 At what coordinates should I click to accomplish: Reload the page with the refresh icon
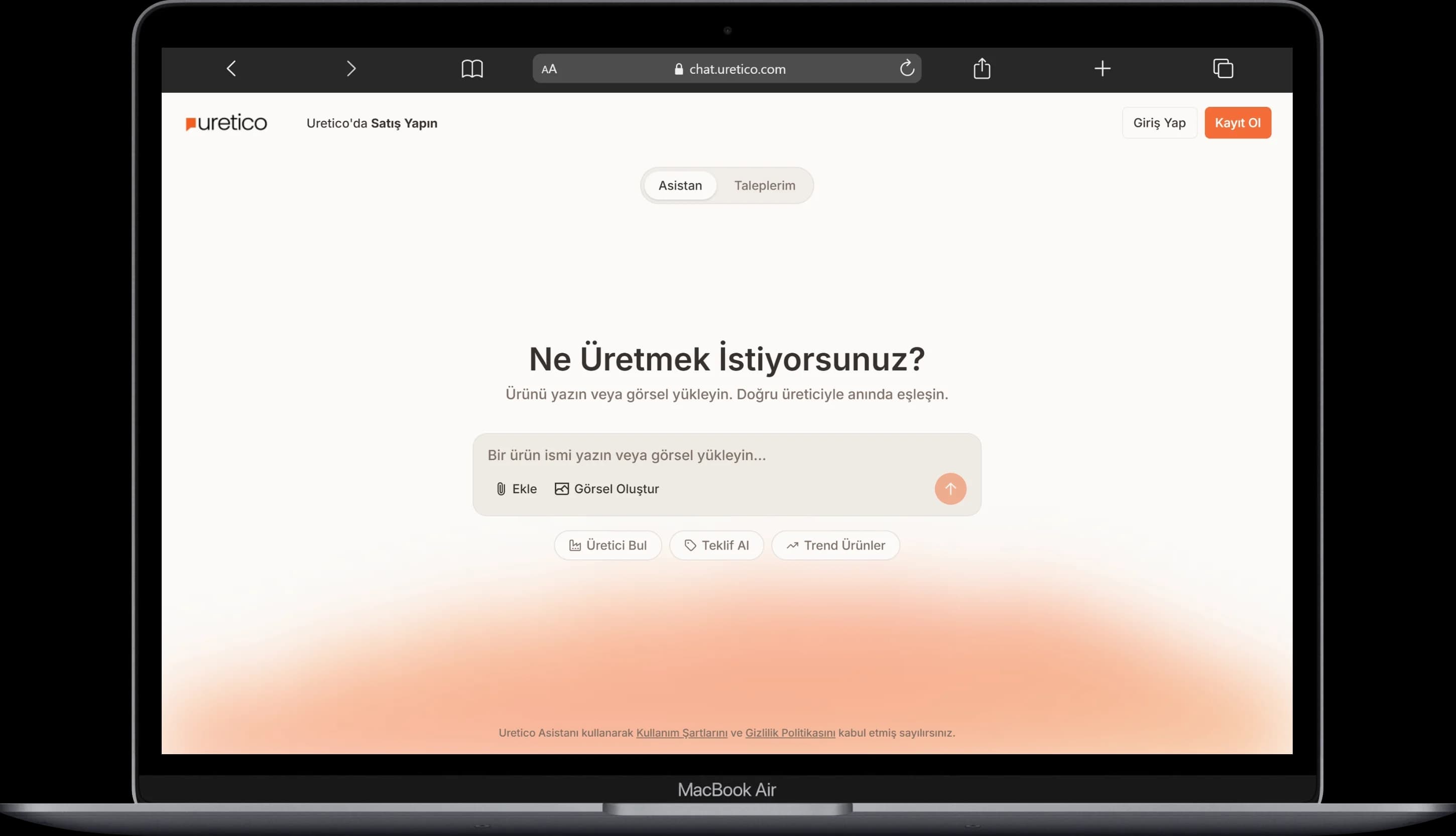coord(907,68)
